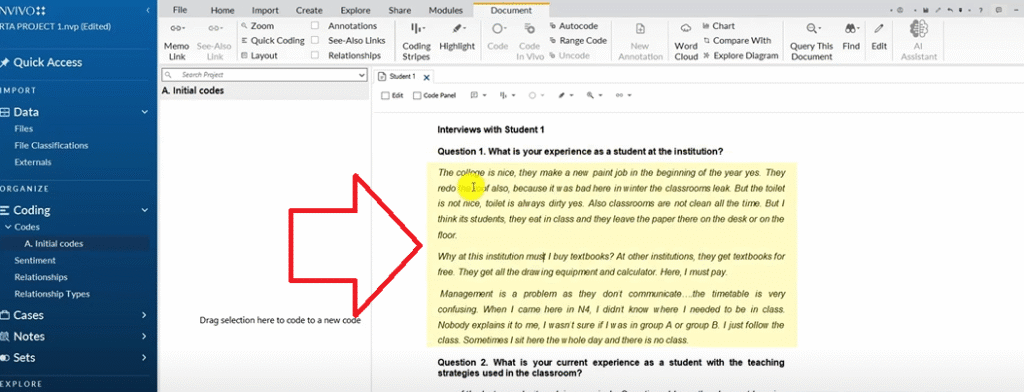
Task: Switch to the Import ribbon tab
Action: 265,10
